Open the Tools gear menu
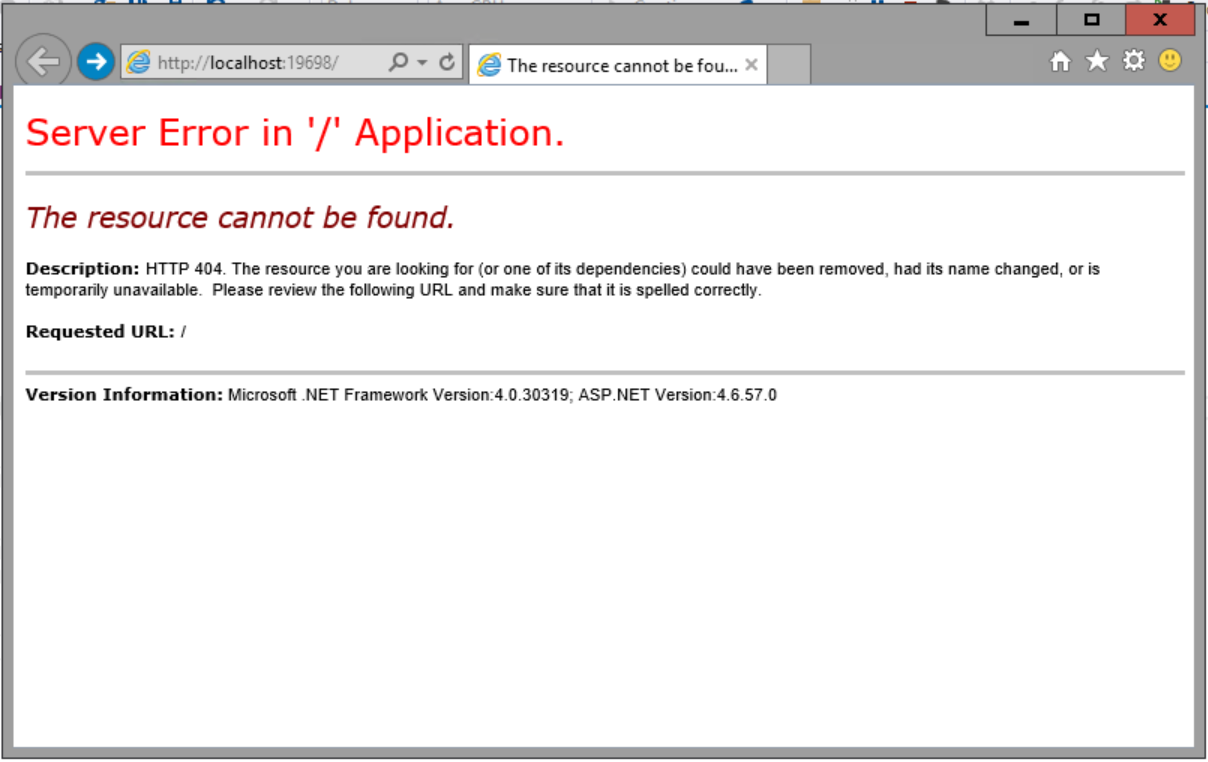The height and width of the screenshot is (762, 1208). click(x=1133, y=62)
